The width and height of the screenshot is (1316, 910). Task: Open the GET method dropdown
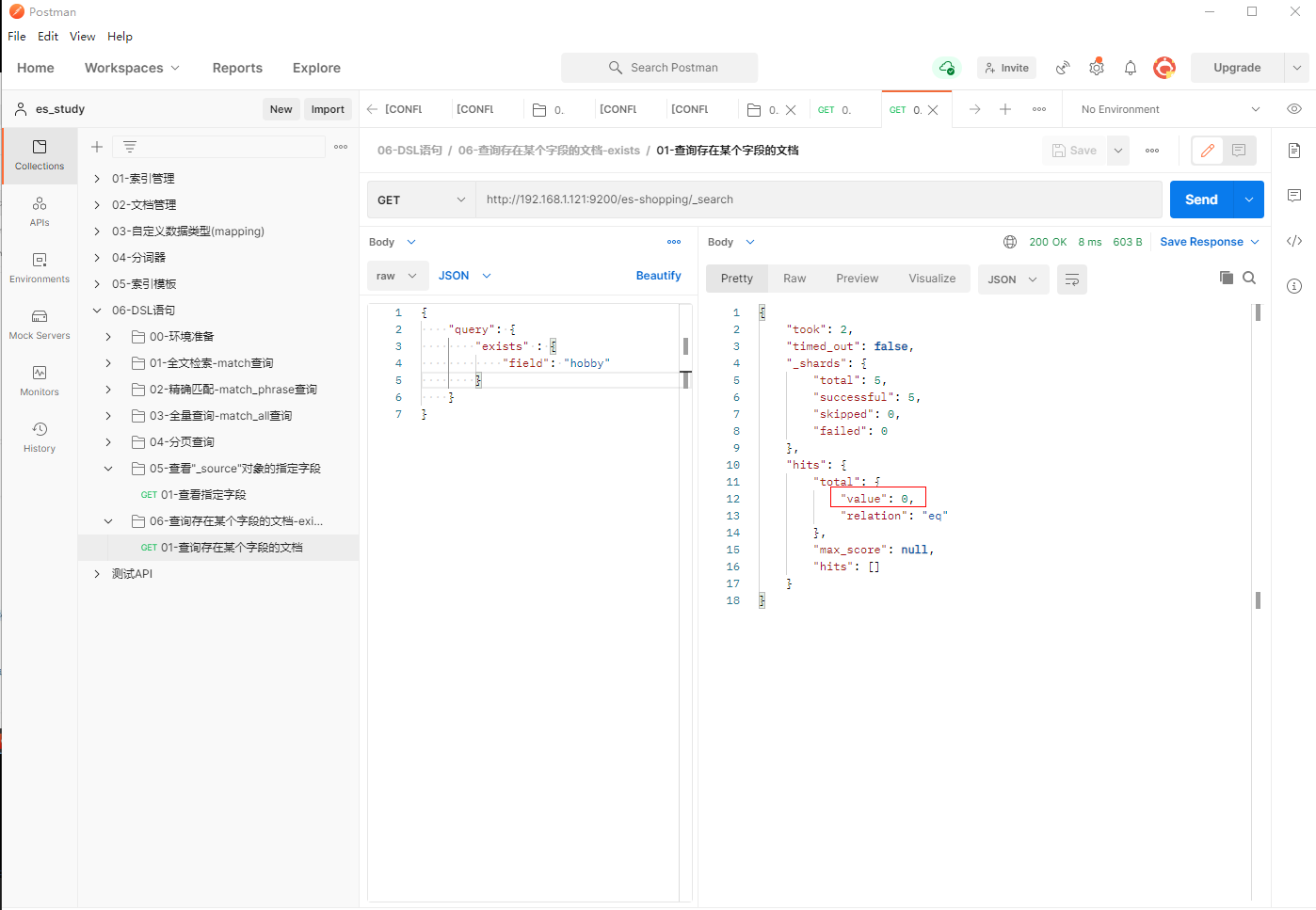[x=421, y=200]
